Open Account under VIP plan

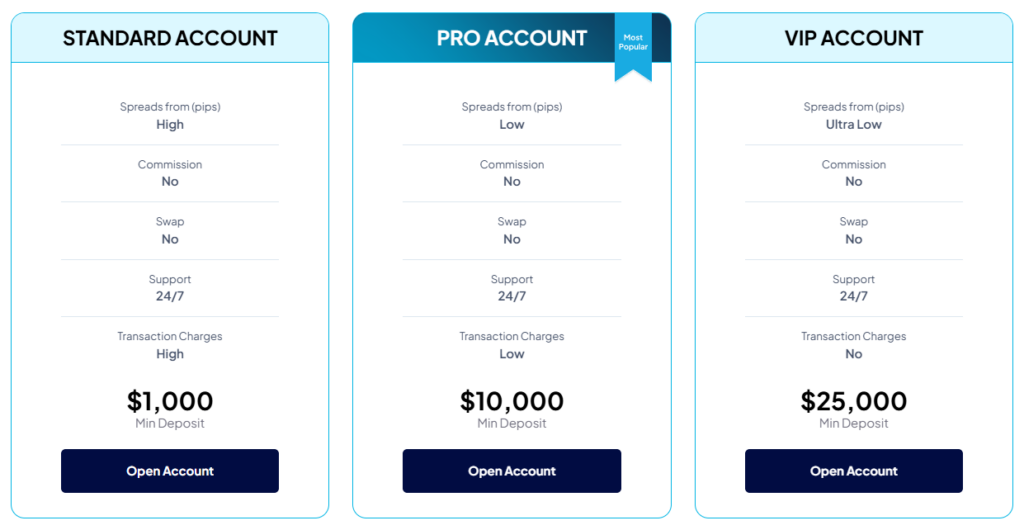(x=854, y=471)
